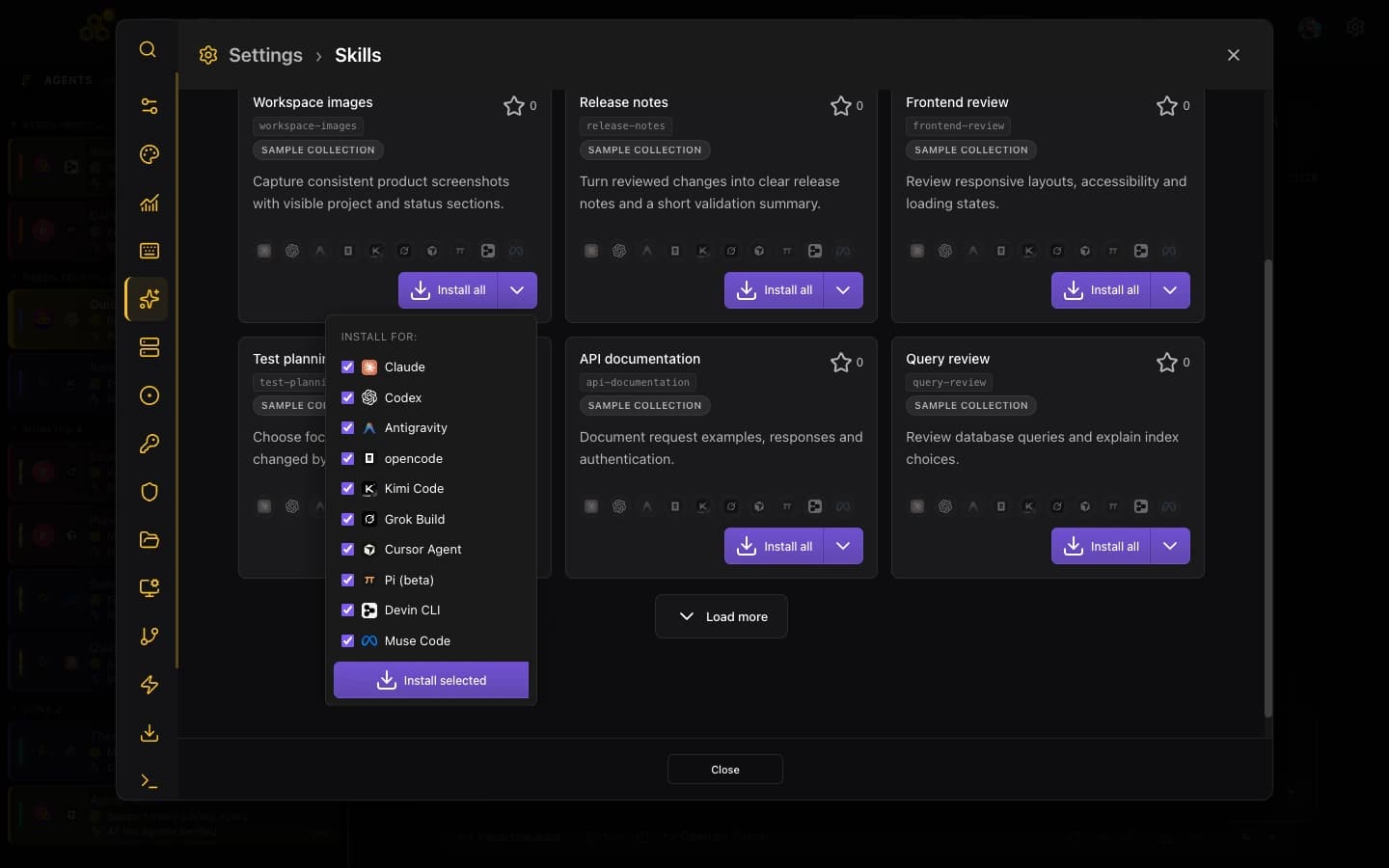This screenshot has height=868, width=1389.
Task: Expand API documentation install dropdown arrow
Action: 843,546
